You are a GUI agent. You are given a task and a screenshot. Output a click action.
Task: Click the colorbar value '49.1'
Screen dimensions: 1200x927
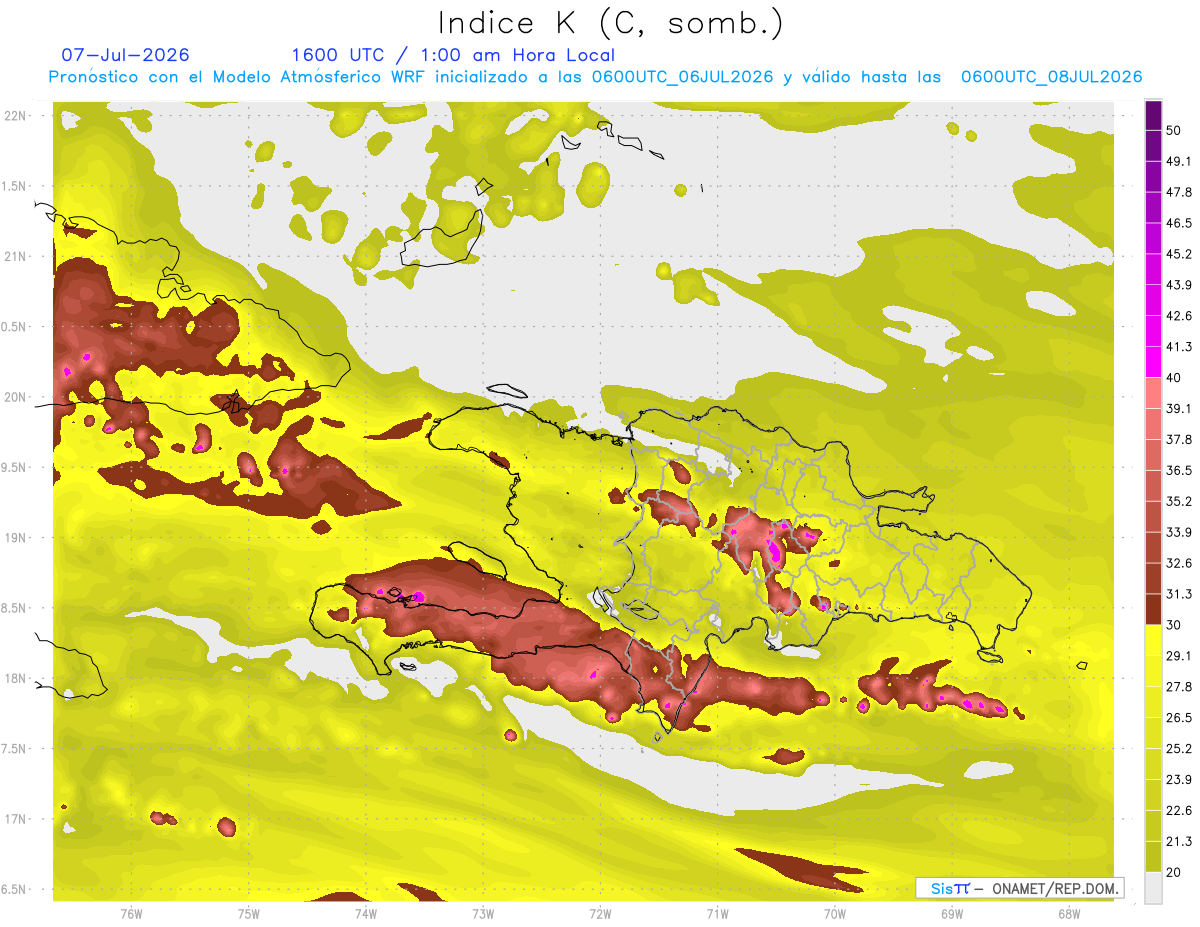click(x=1179, y=161)
